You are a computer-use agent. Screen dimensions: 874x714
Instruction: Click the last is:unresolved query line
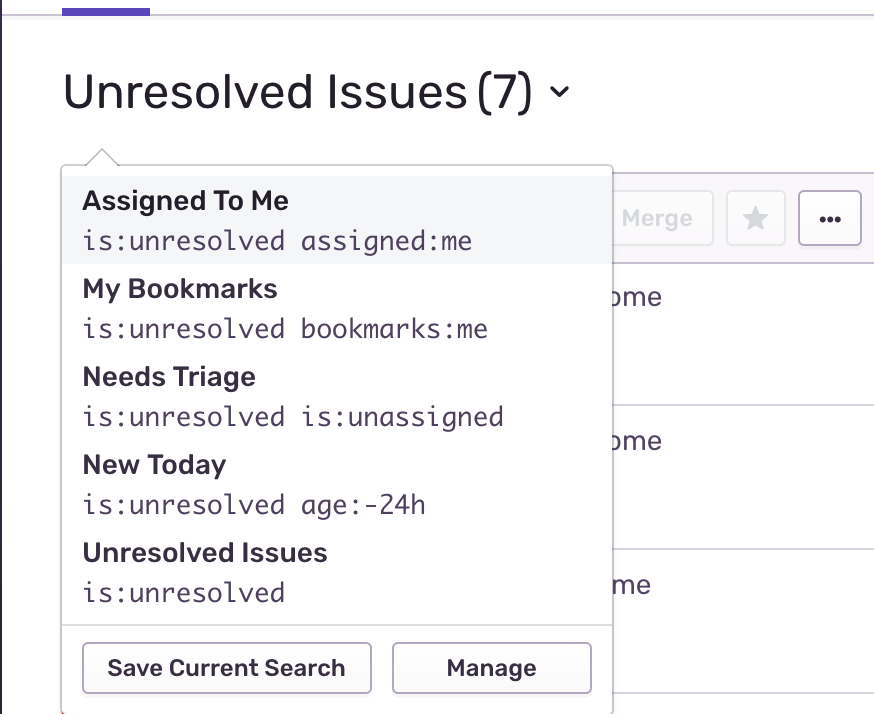pyautogui.click(x=184, y=593)
